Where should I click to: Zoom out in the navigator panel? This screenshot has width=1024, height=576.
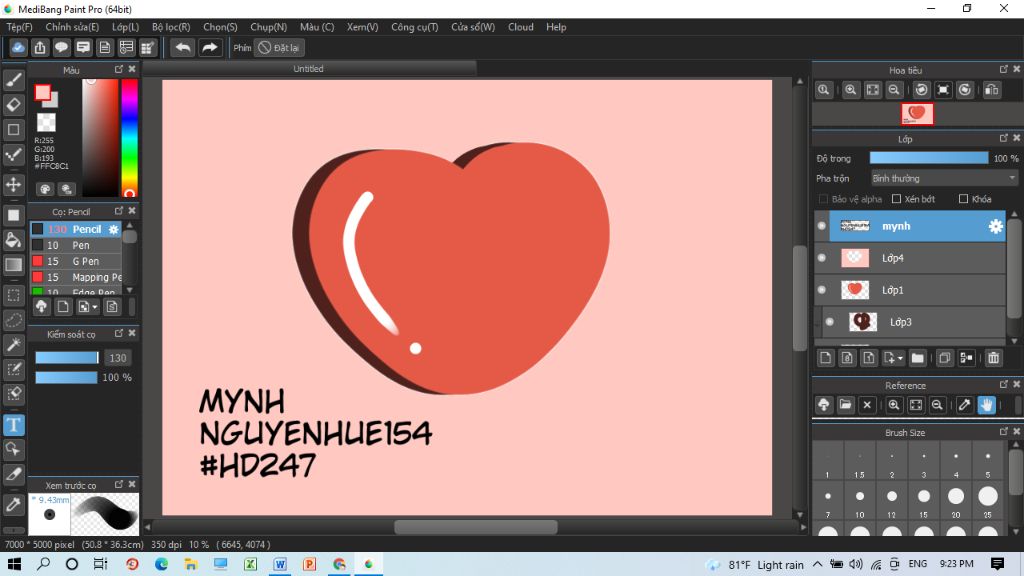(x=894, y=89)
